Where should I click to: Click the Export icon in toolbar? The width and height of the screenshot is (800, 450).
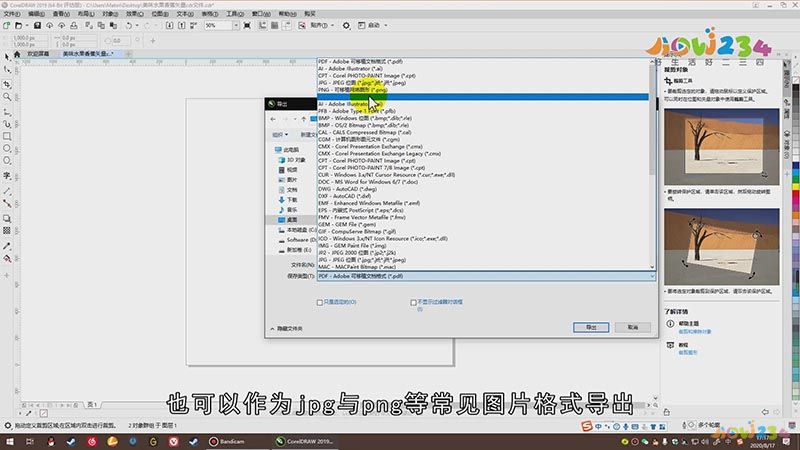coord(182,25)
